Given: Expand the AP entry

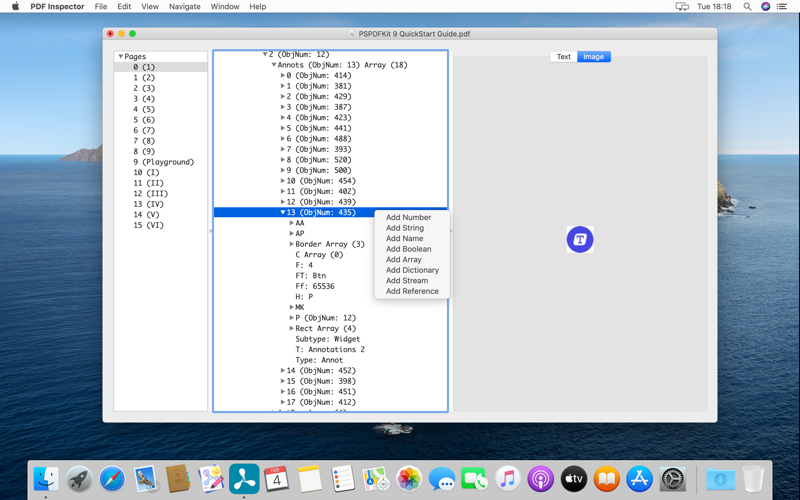Looking at the screenshot, I should pos(291,234).
